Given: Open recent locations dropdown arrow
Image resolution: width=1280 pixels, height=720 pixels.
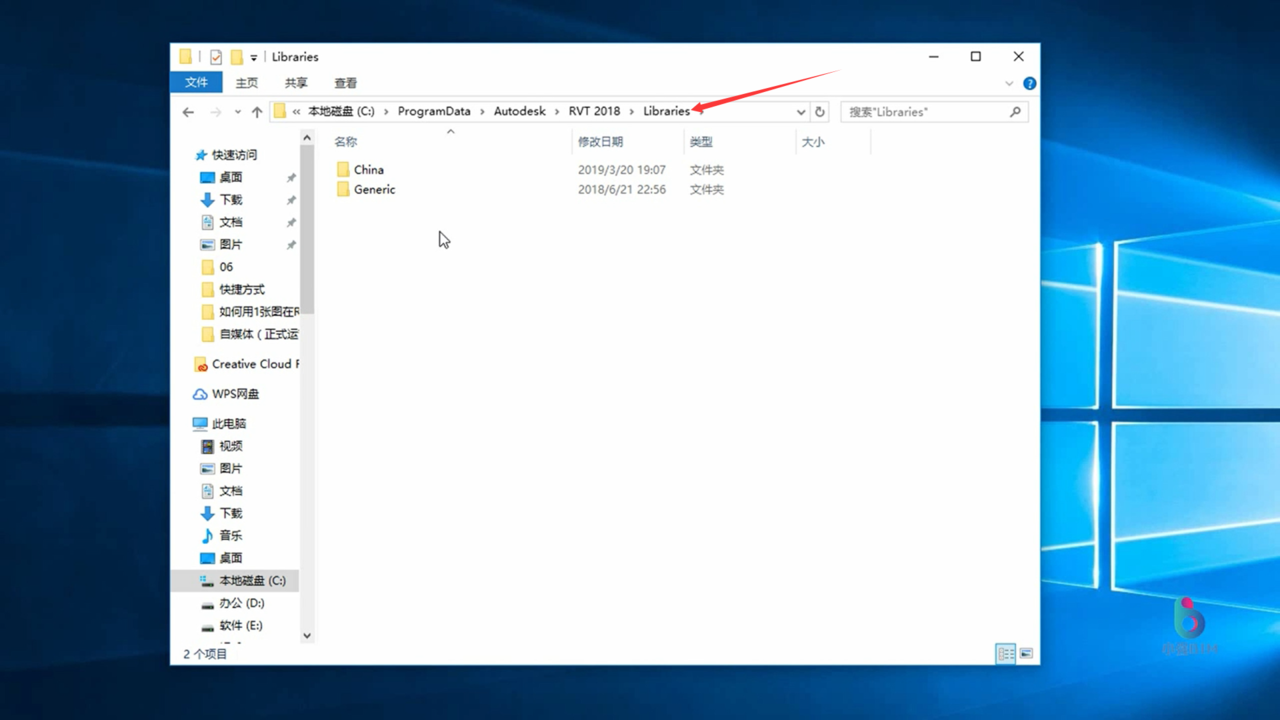Looking at the screenshot, I should [237, 112].
